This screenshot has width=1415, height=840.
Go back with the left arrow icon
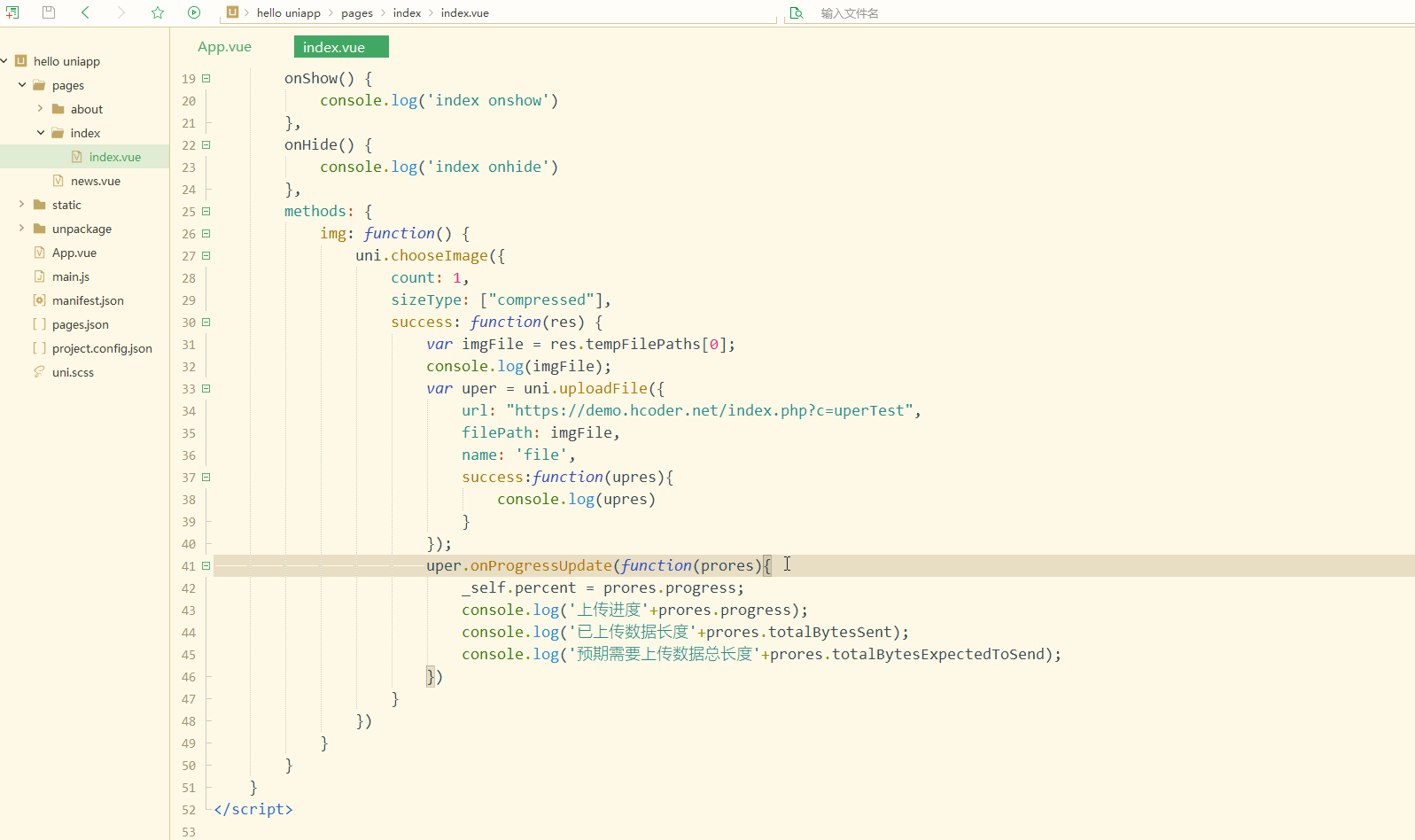pos(85,12)
